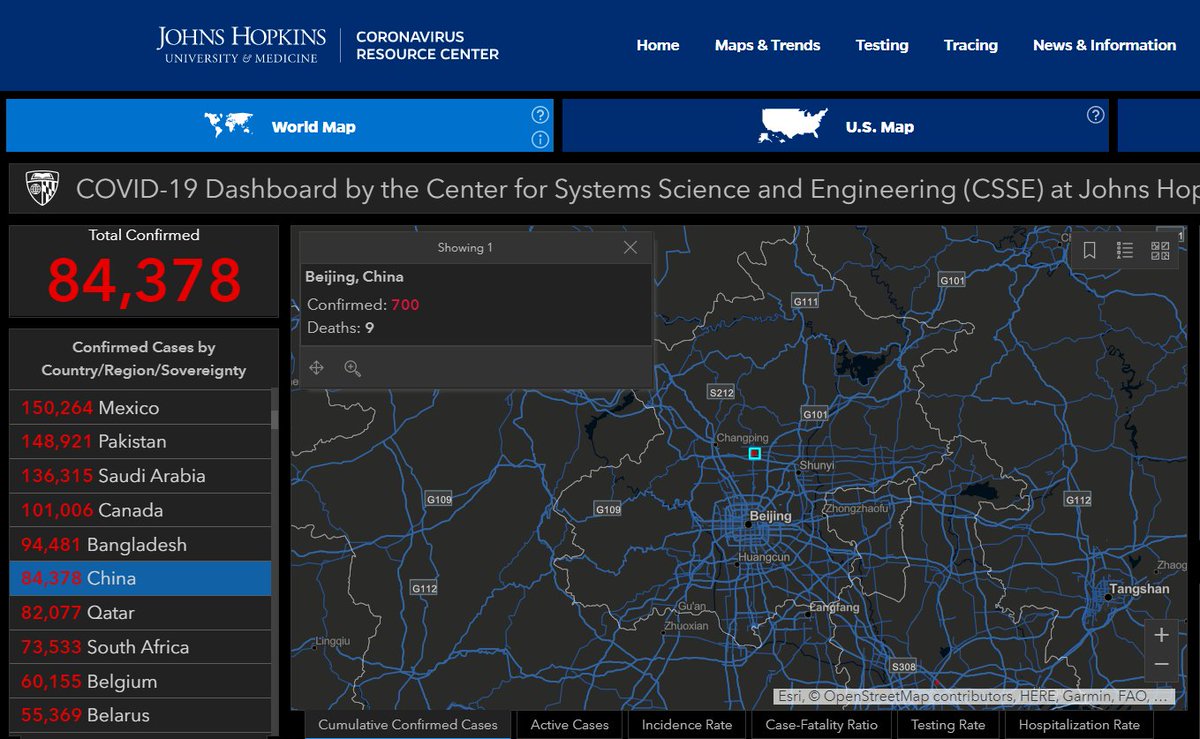Select the Testing Rate tab
Image resolution: width=1200 pixels, height=739 pixels.
click(948, 725)
